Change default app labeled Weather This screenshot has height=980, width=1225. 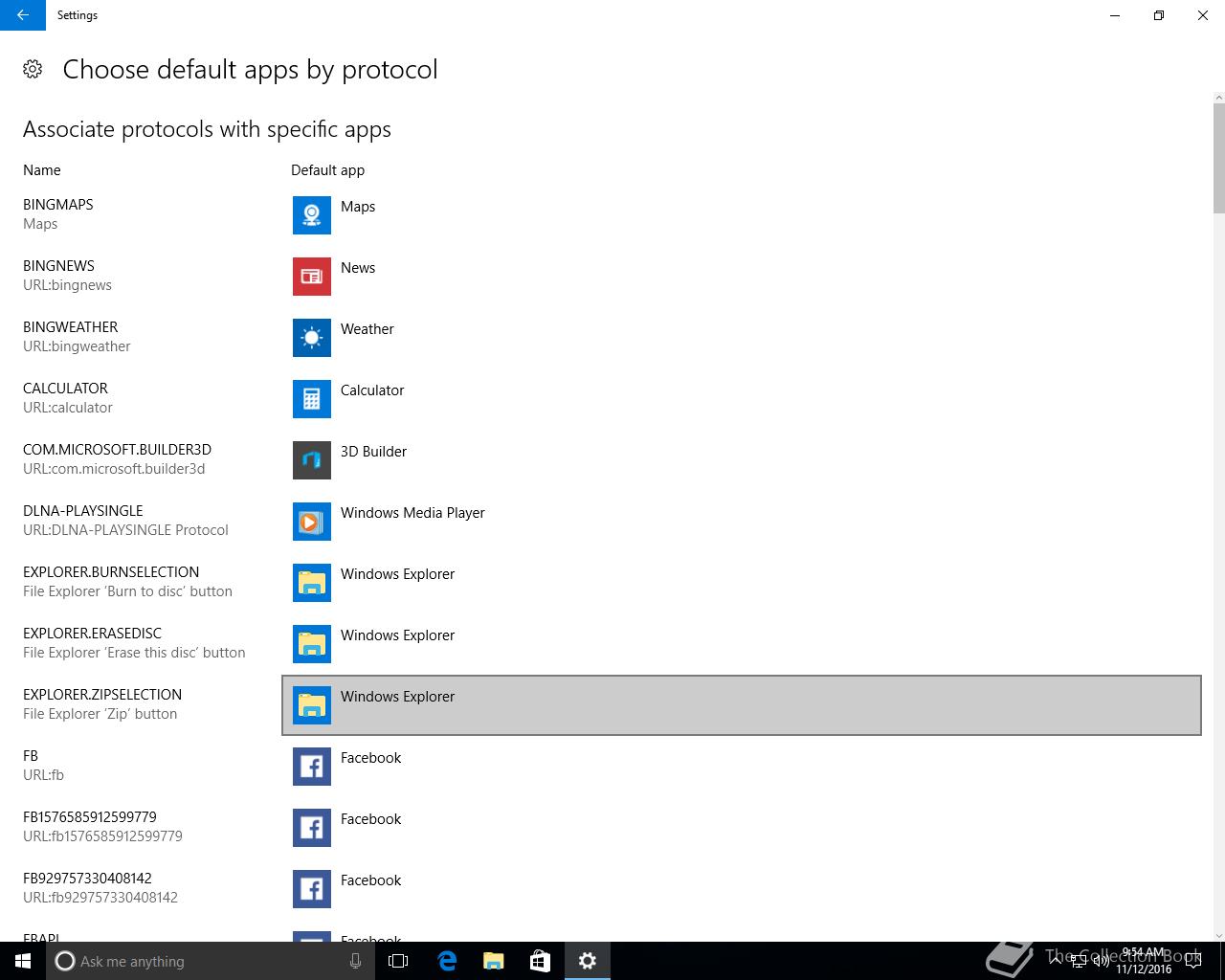pyautogui.click(x=742, y=338)
